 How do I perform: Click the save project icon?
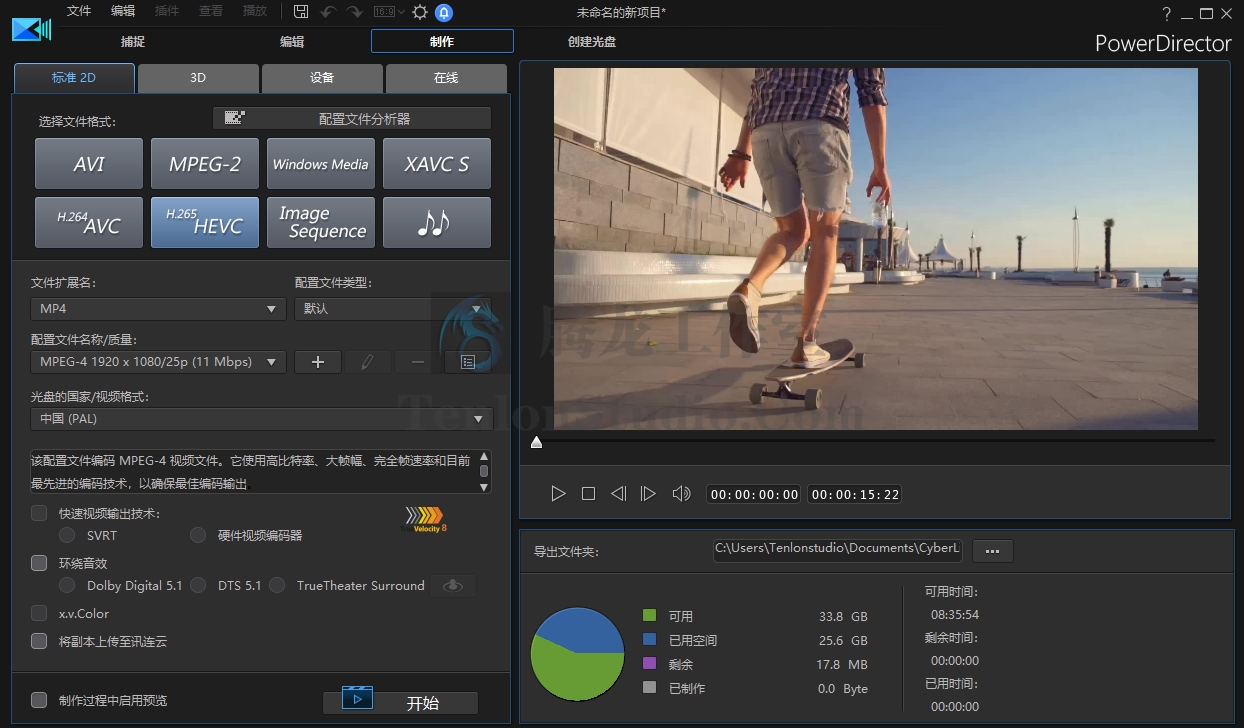click(x=301, y=12)
